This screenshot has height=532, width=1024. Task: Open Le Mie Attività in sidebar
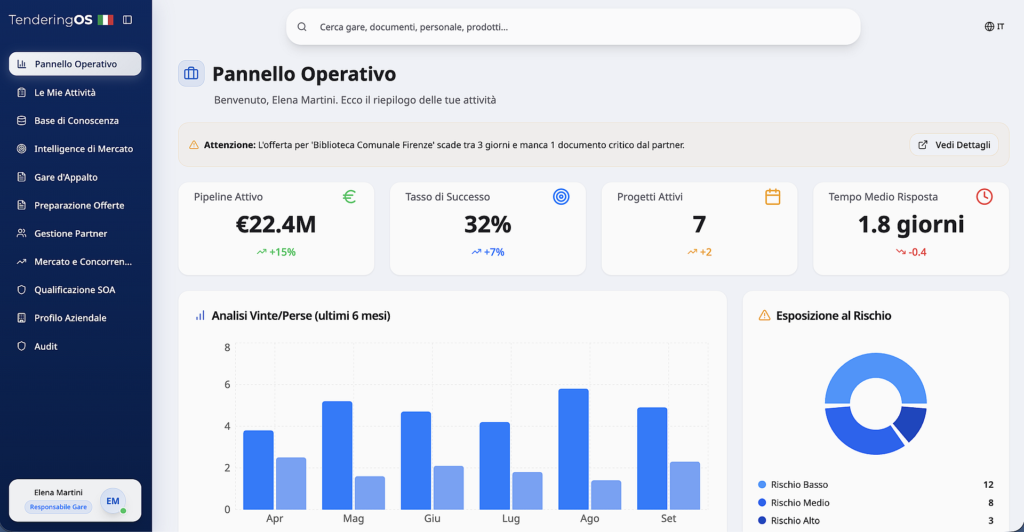coord(65,92)
